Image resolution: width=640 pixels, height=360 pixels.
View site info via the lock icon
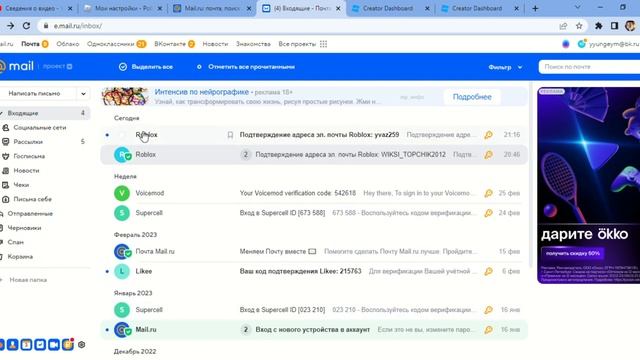[x=46, y=26]
